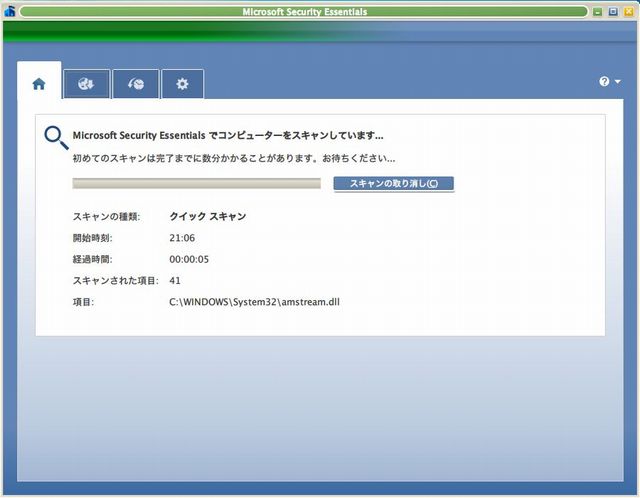
Task: Maximize the Microsoft Security Essentials window
Action: pyautogui.click(x=613, y=12)
